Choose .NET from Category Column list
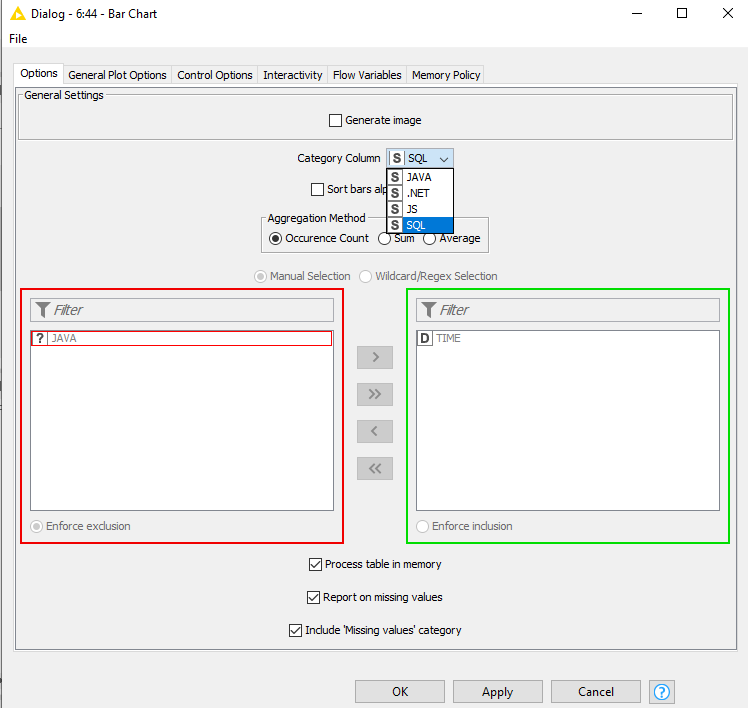Screen dimensions: 748x708 [420, 193]
